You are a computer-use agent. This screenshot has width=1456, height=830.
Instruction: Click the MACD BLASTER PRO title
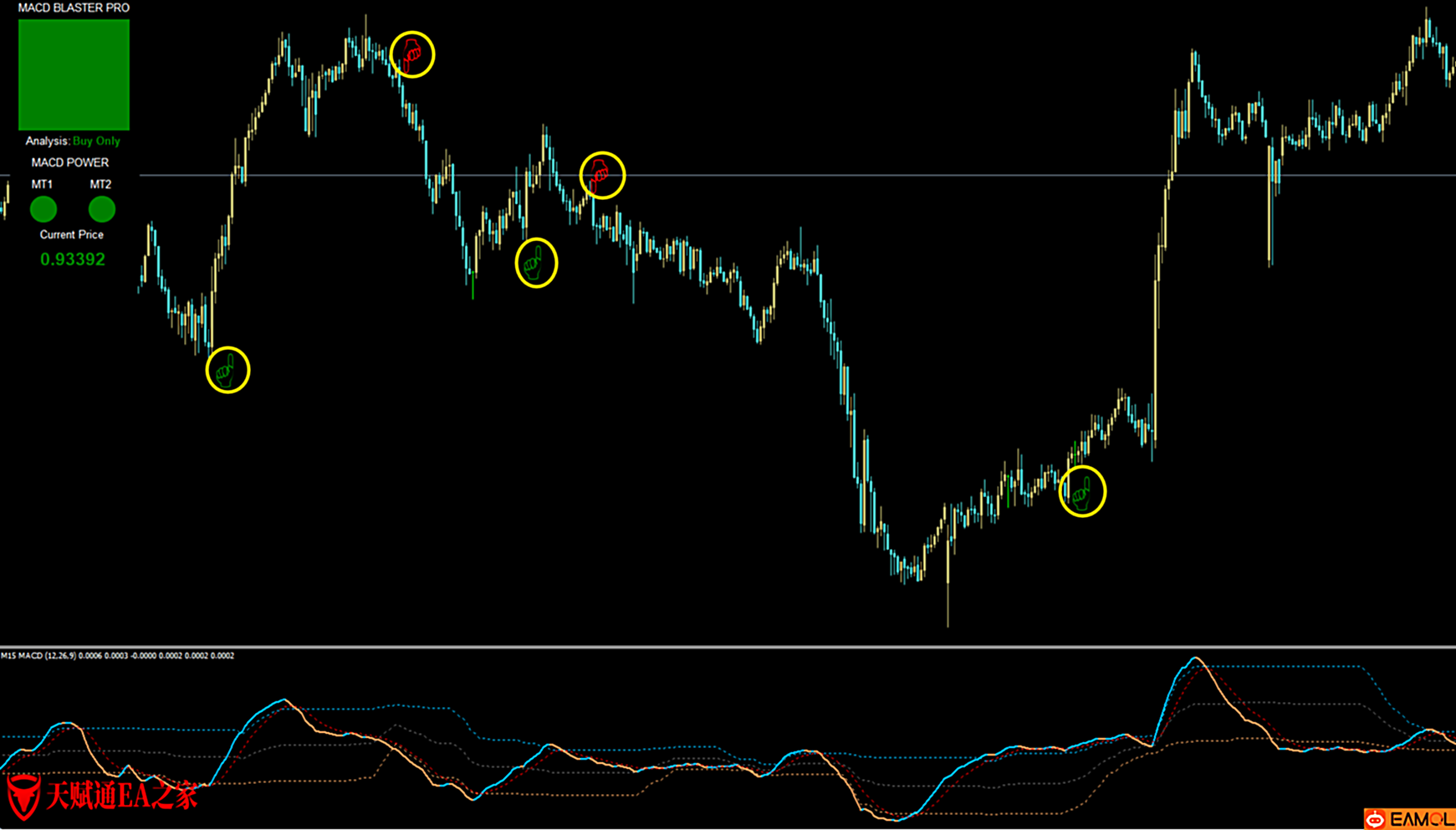(x=74, y=8)
